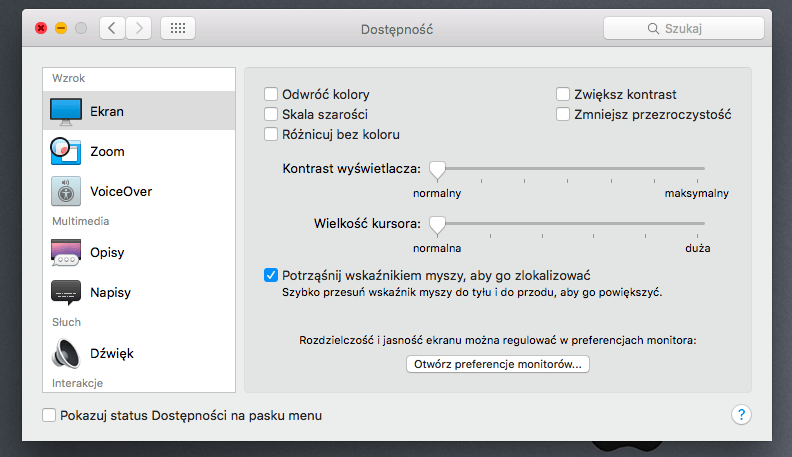
Task: Click in the Szukaj search field
Action: click(x=684, y=28)
